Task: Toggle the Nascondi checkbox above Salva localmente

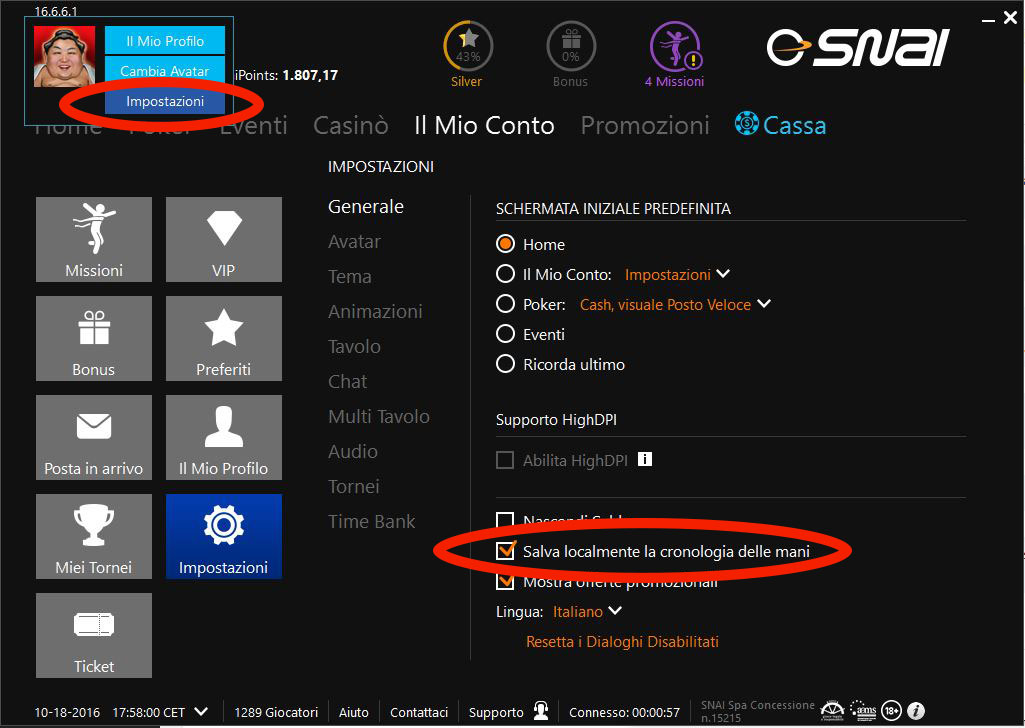Action: (505, 521)
